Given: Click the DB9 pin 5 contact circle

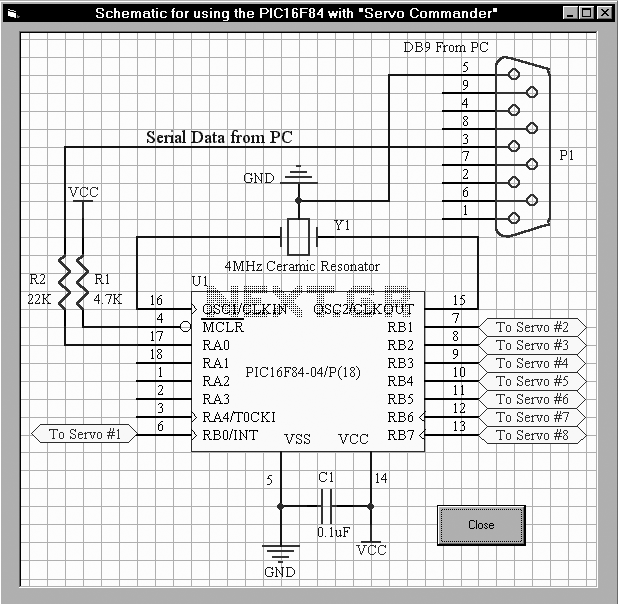Looking at the screenshot, I should tap(514, 74).
